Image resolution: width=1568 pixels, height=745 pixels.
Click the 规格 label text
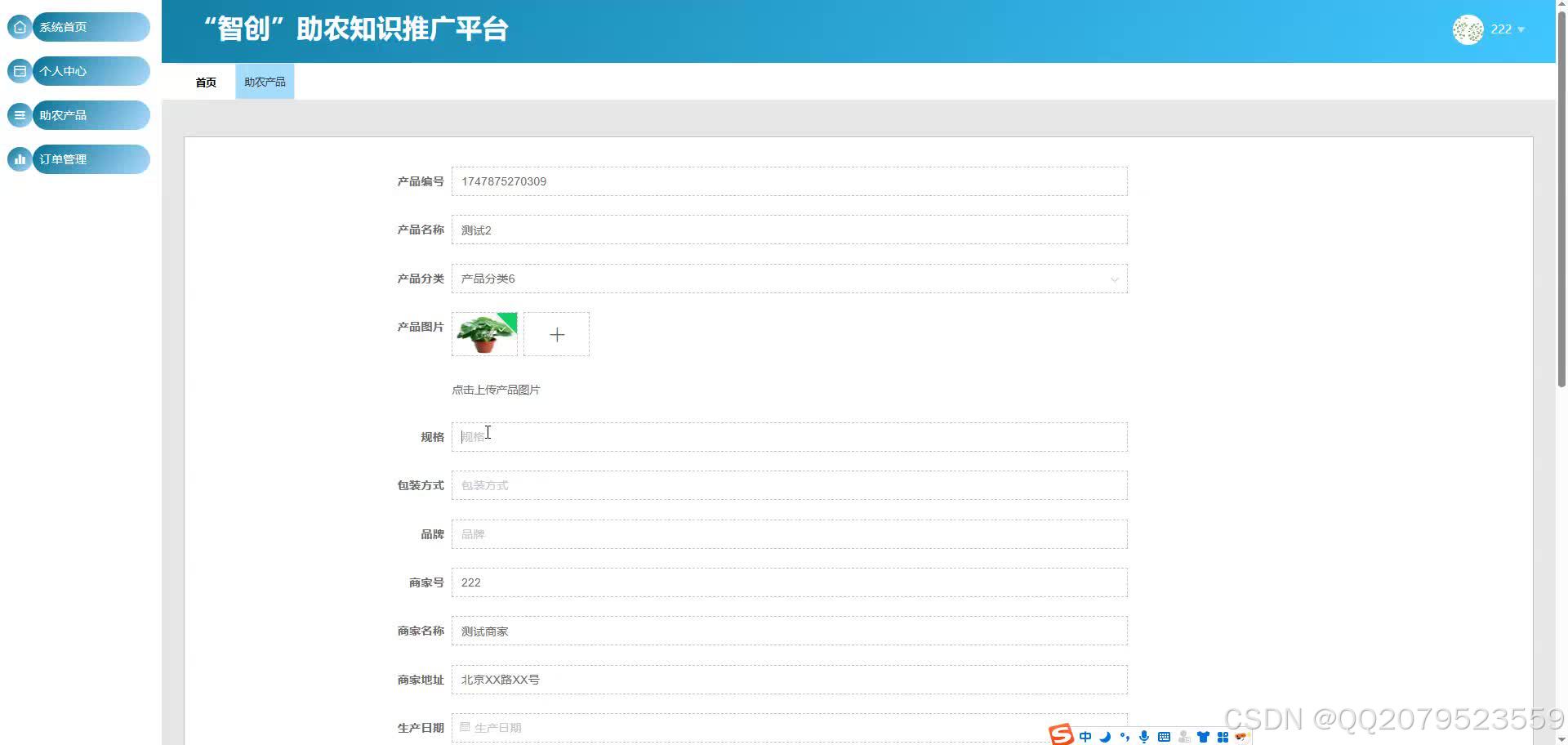pos(432,437)
